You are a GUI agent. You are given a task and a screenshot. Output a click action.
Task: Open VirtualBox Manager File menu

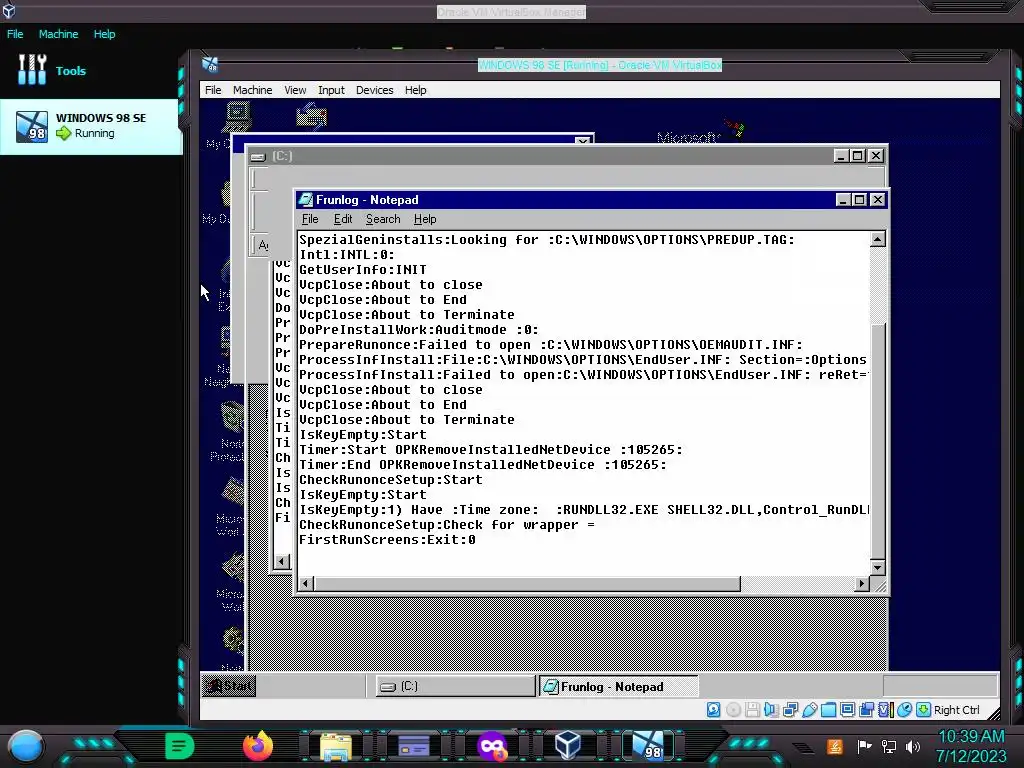15,34
